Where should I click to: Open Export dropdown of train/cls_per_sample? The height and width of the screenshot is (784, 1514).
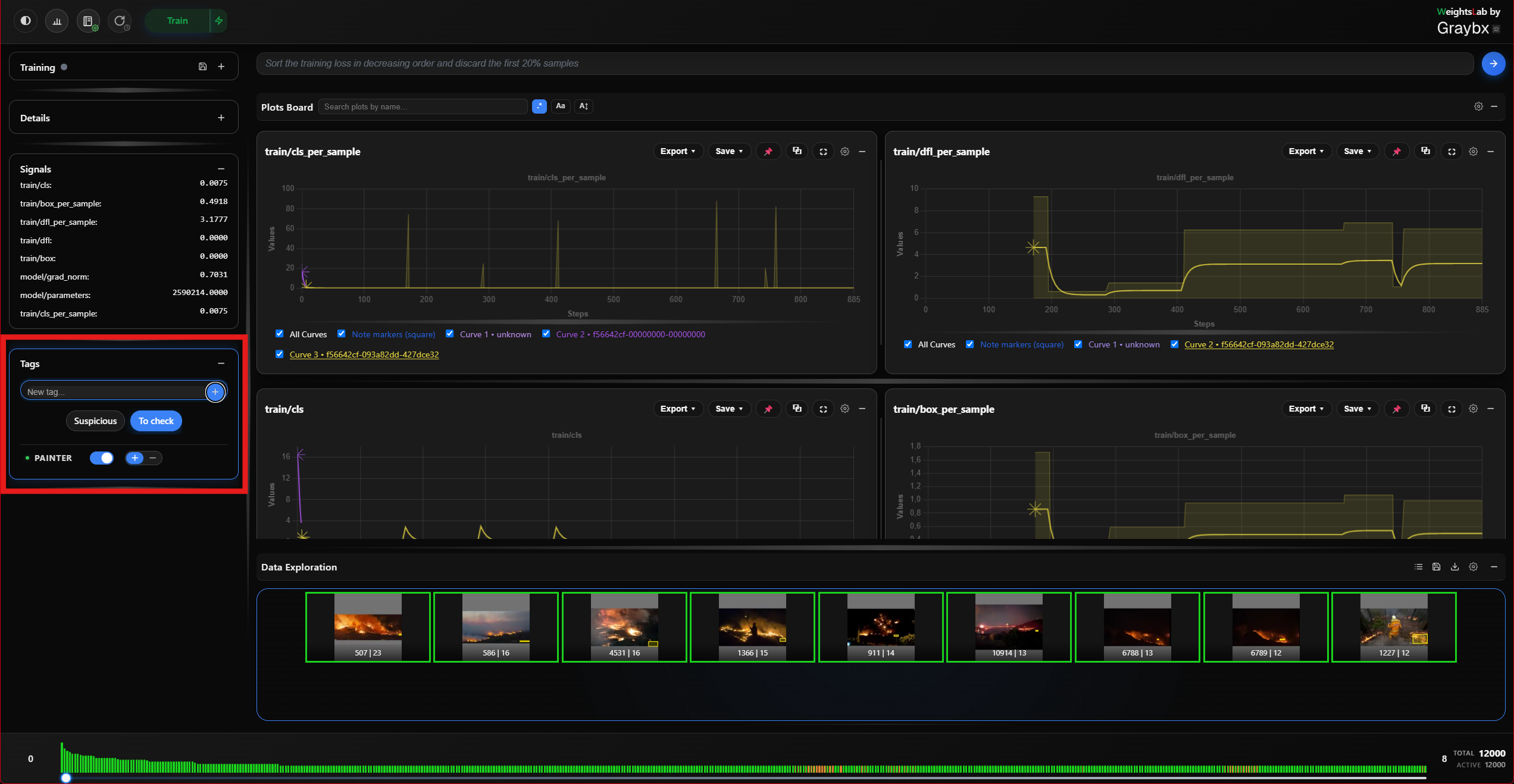click(x=678, y=152)
